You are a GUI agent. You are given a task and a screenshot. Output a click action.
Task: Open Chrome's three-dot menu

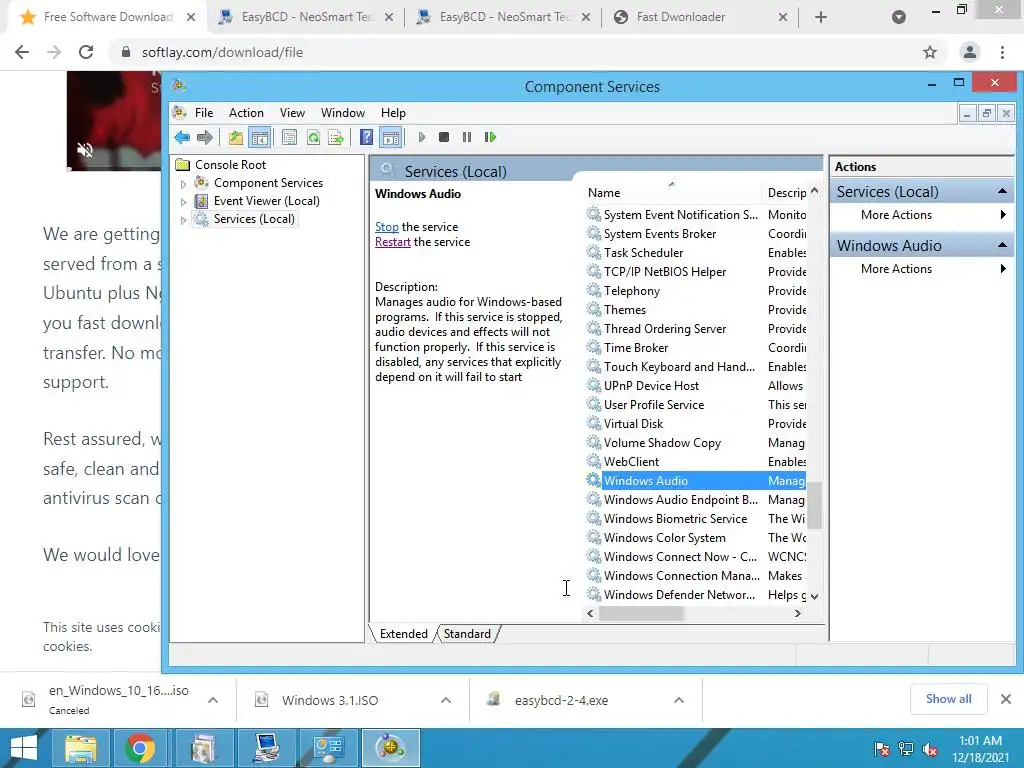click(x=1002, y=52)
